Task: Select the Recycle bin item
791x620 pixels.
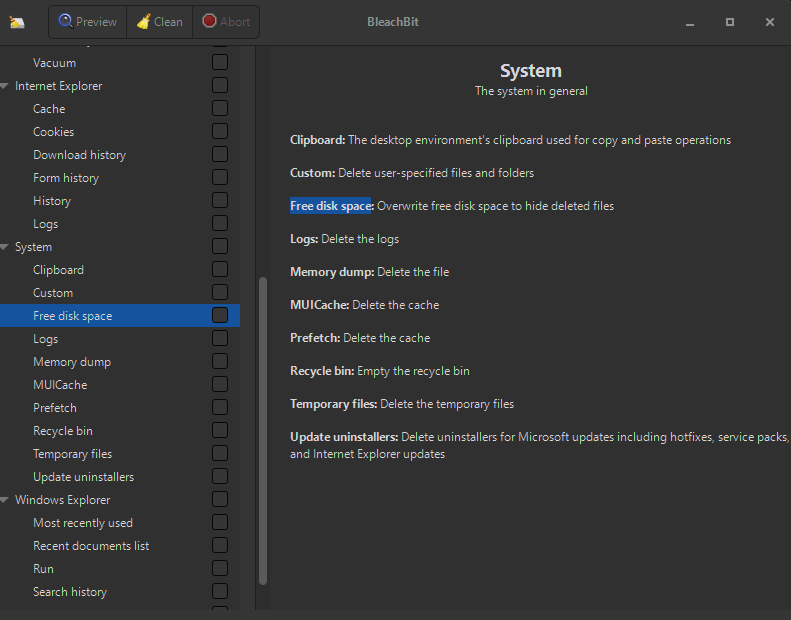Action: [63, 431]
